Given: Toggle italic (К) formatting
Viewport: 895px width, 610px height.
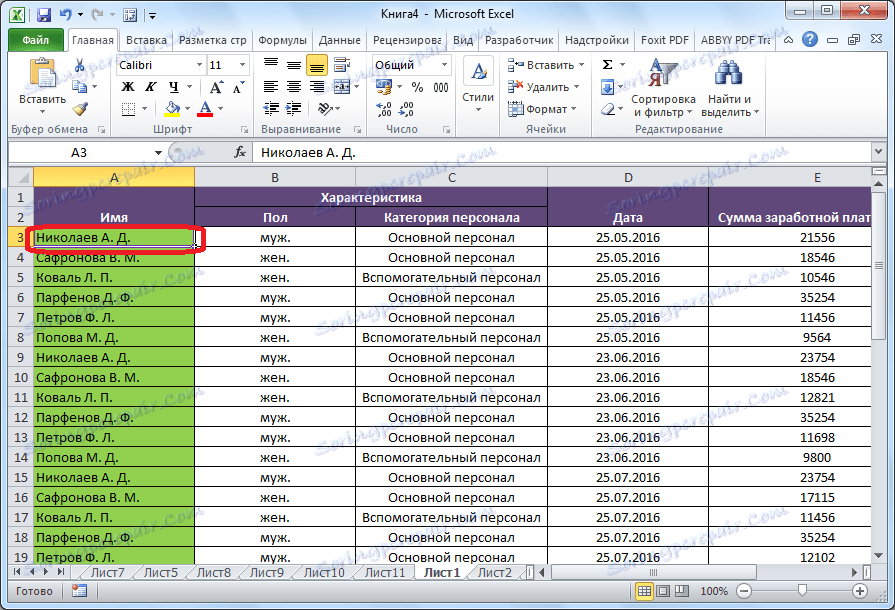Looking at the screenshot, I should click(150, 87).
